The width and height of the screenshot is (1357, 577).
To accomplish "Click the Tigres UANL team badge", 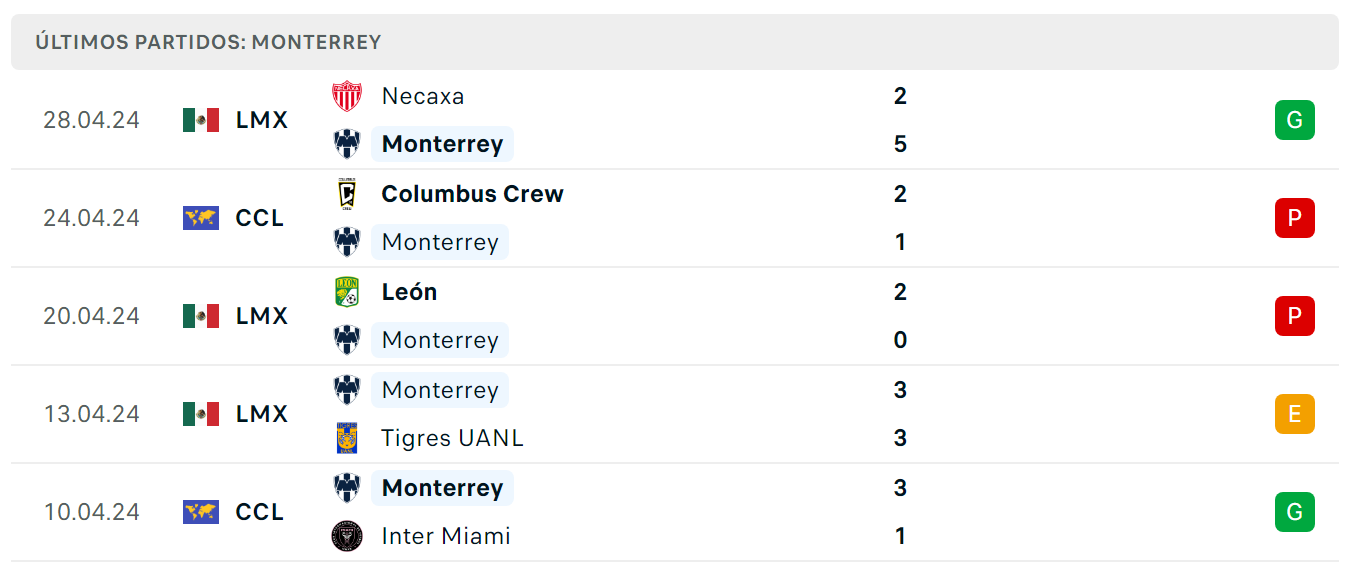I will click(347, 438).
